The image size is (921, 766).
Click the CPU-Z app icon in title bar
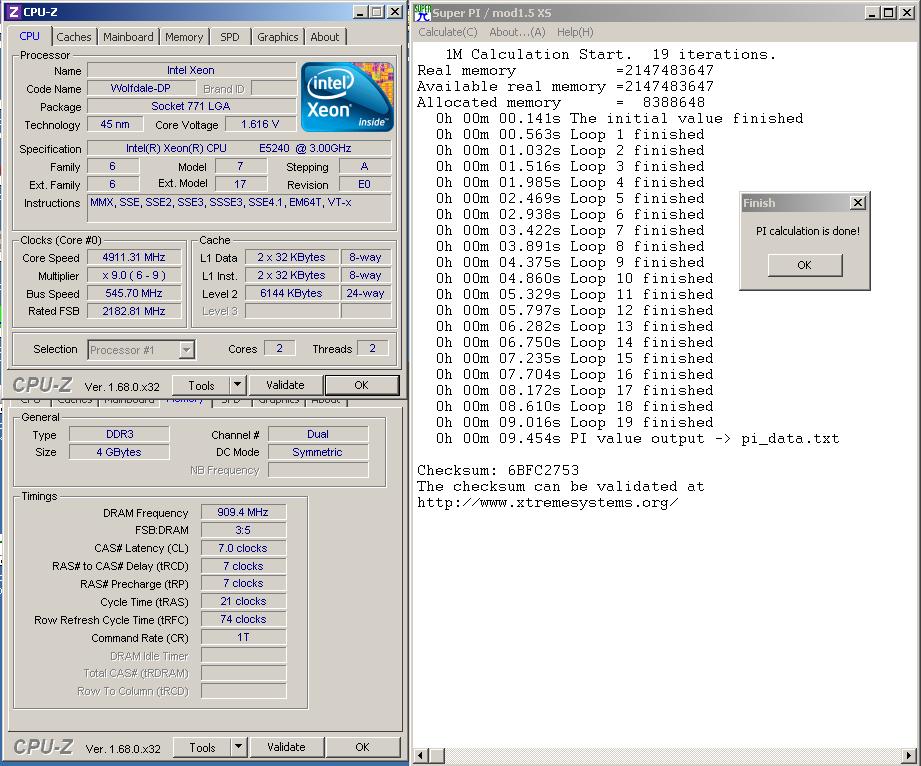tap(13, 12)
